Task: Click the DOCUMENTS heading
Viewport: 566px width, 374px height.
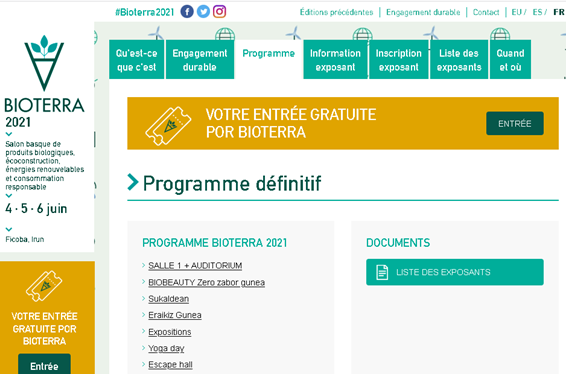Action: point(398,243)
